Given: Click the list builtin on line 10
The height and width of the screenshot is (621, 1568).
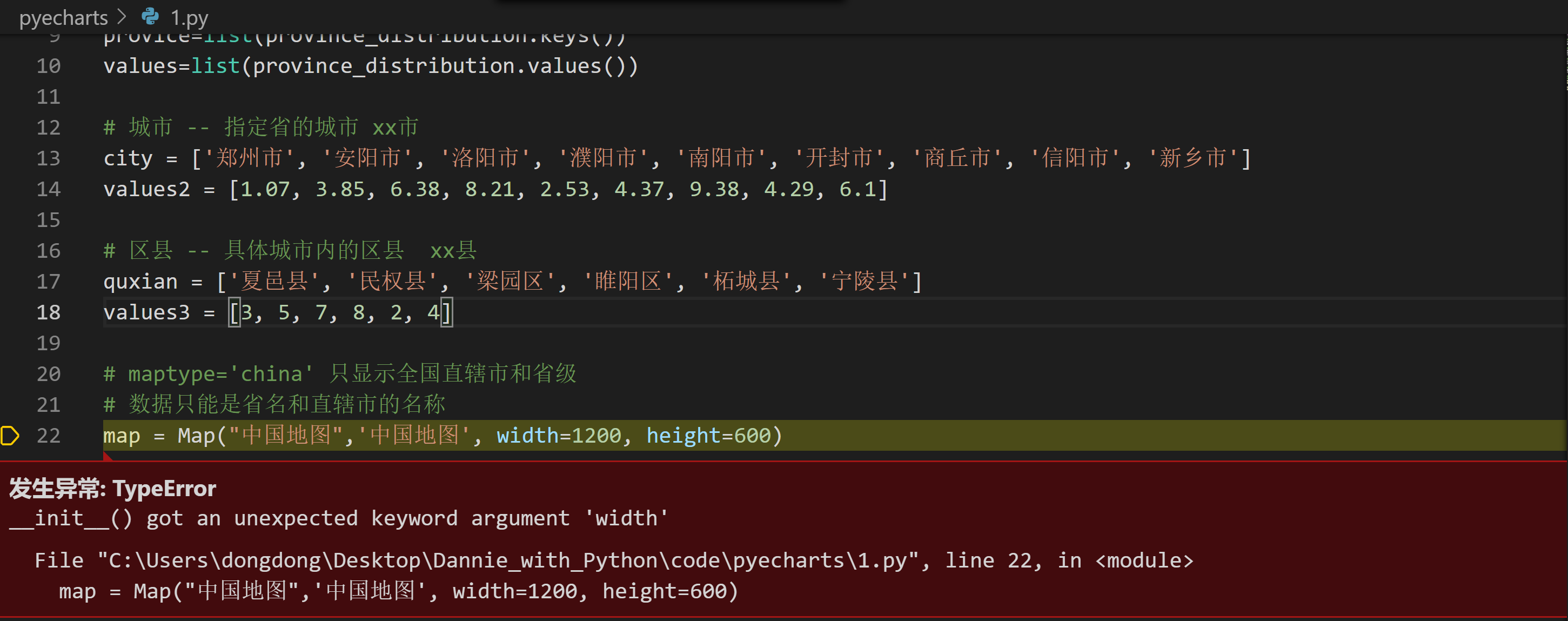Looking at the screenshot, I should coord(215,66).
